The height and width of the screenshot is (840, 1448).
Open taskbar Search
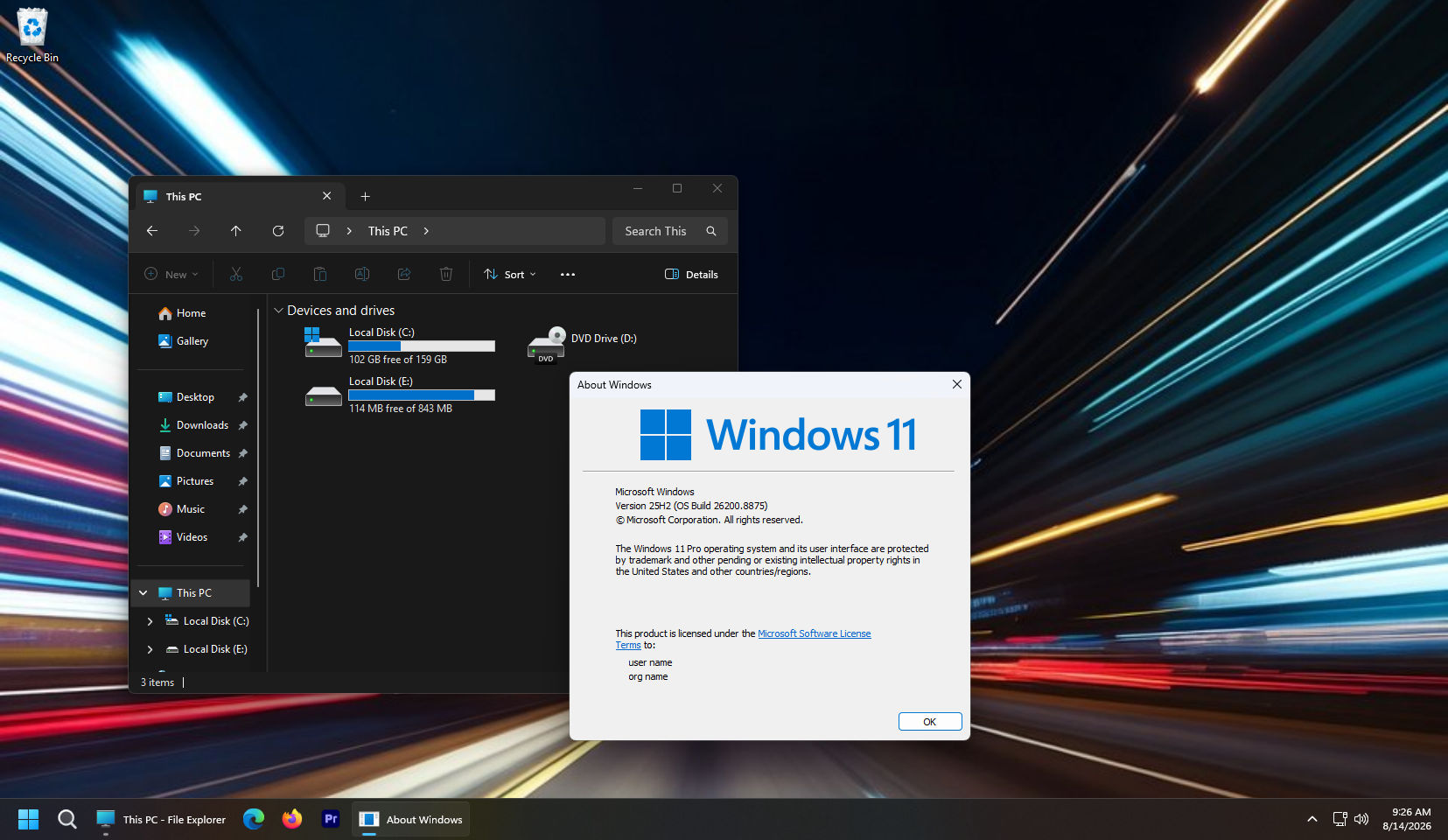click(x=67, y=819)
